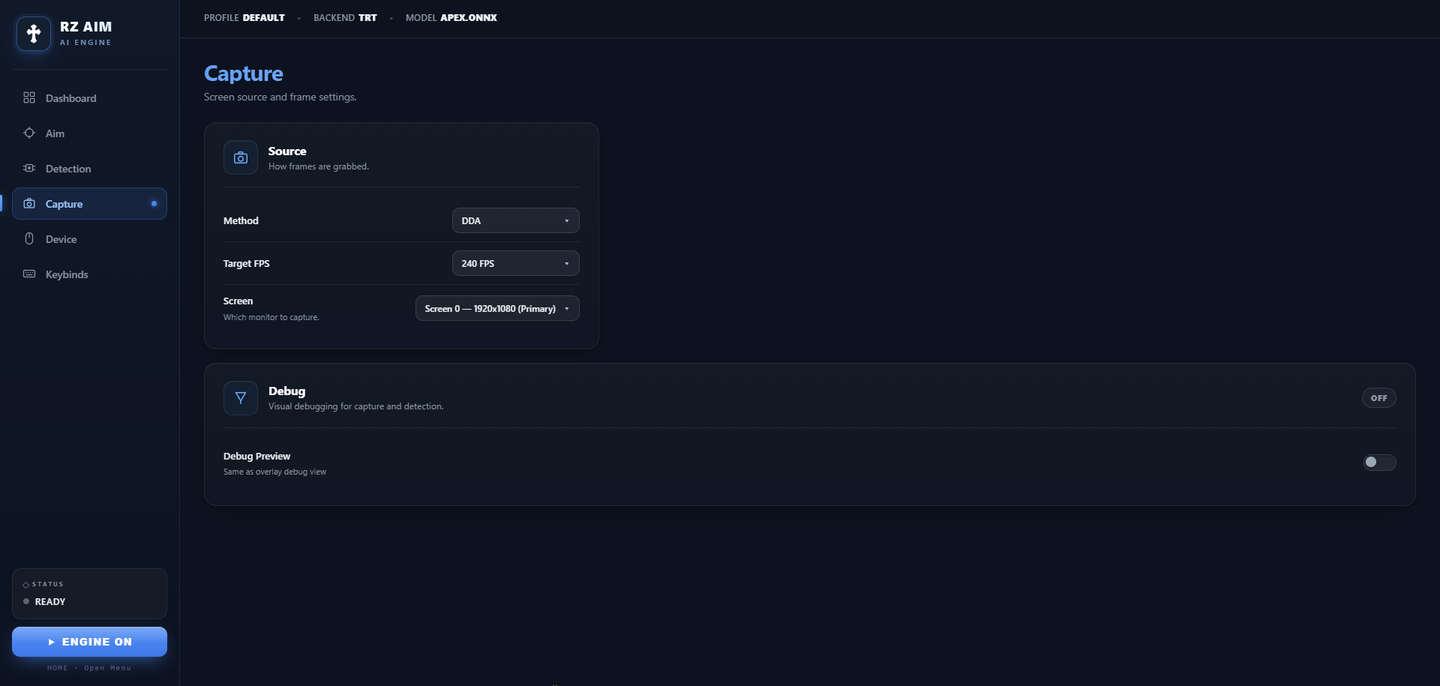Click the camera icon in Source card
The image size is (1440, 686).
pos(240,158)
